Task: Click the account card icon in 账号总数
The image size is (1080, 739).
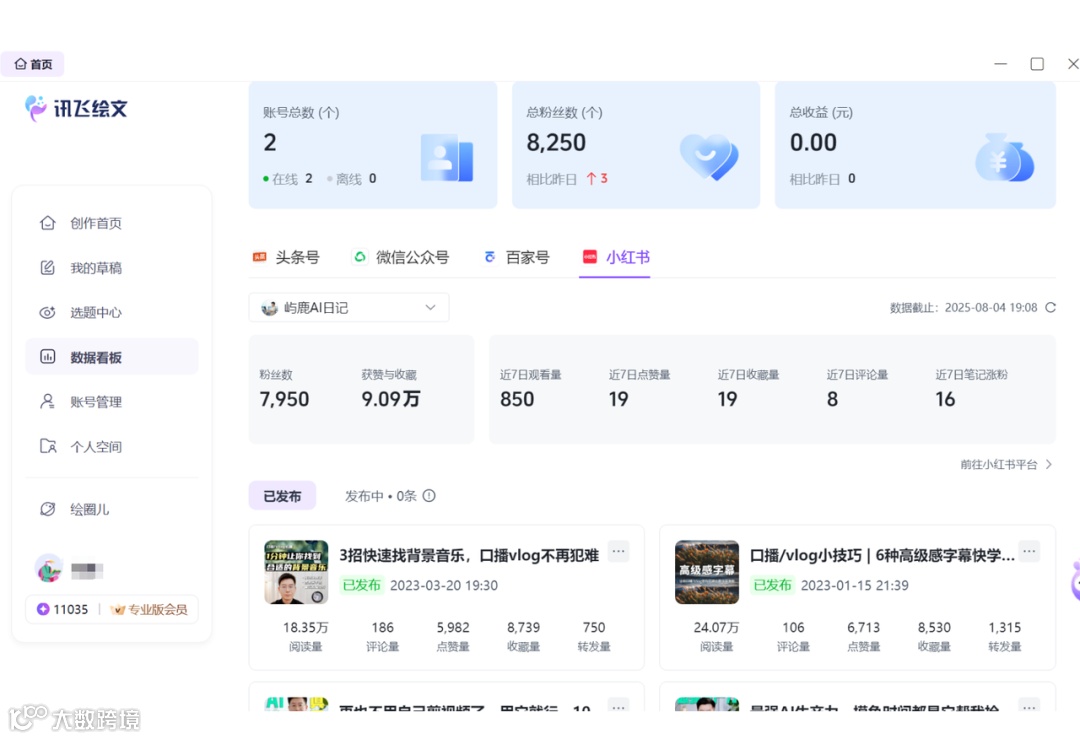Action: point(447,157)
